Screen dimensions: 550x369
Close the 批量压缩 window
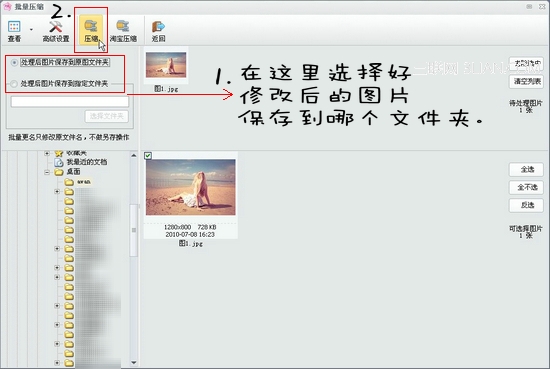pyautogui.click(x=542, y=6)
